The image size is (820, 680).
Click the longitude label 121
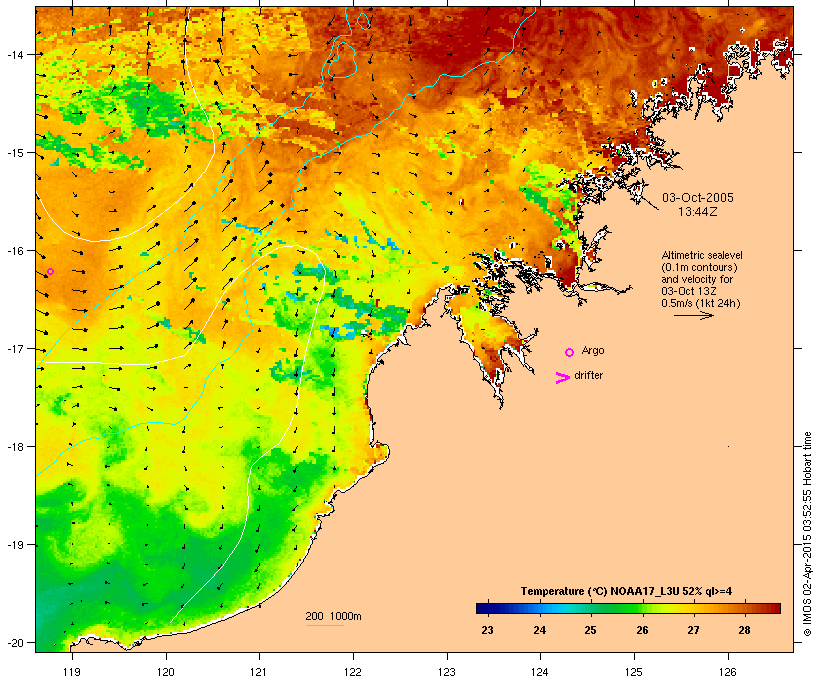click(x=259, y=672)
